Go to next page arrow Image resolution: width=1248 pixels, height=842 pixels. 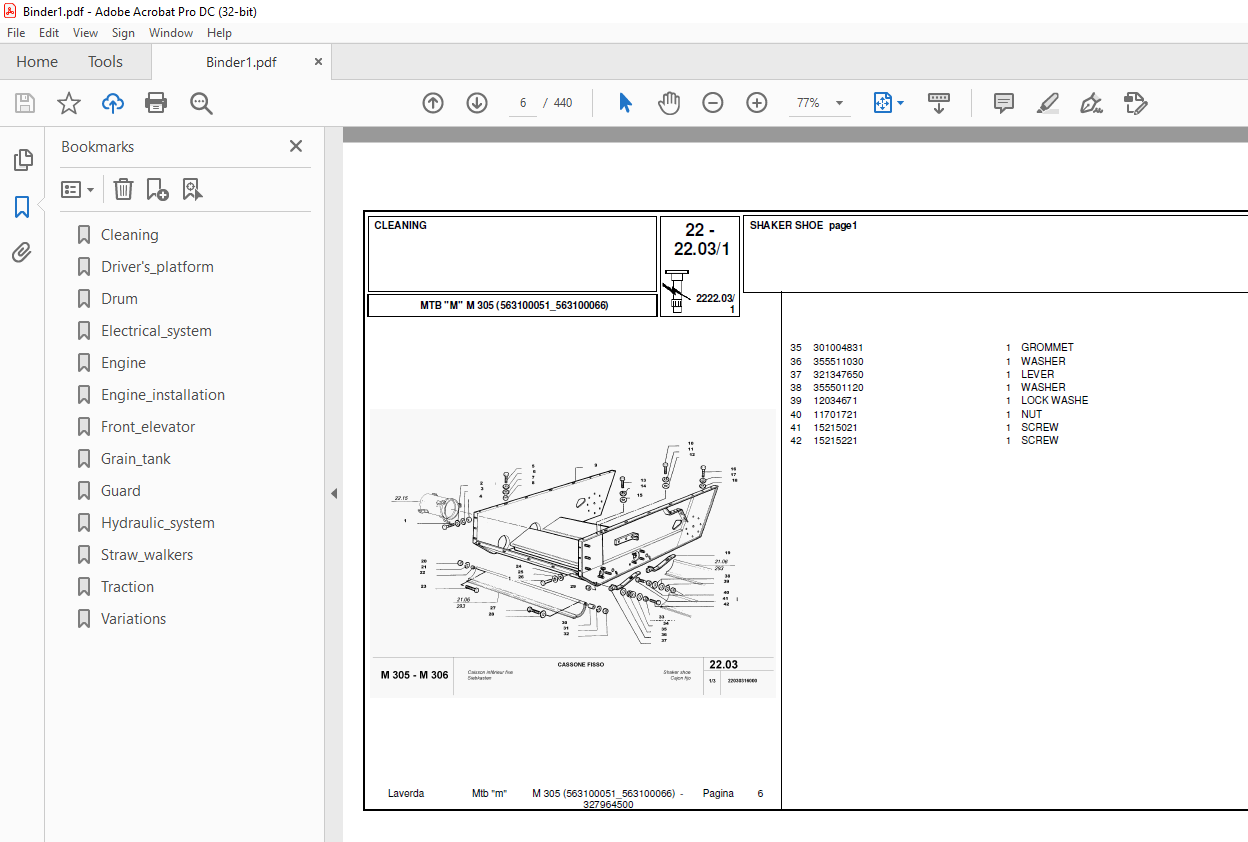pyautogui.click(x=477, y=103)
